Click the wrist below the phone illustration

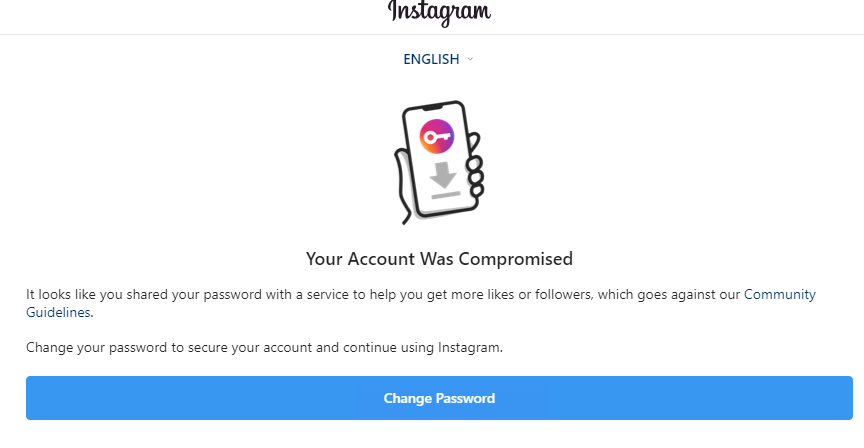coord(406,213)
